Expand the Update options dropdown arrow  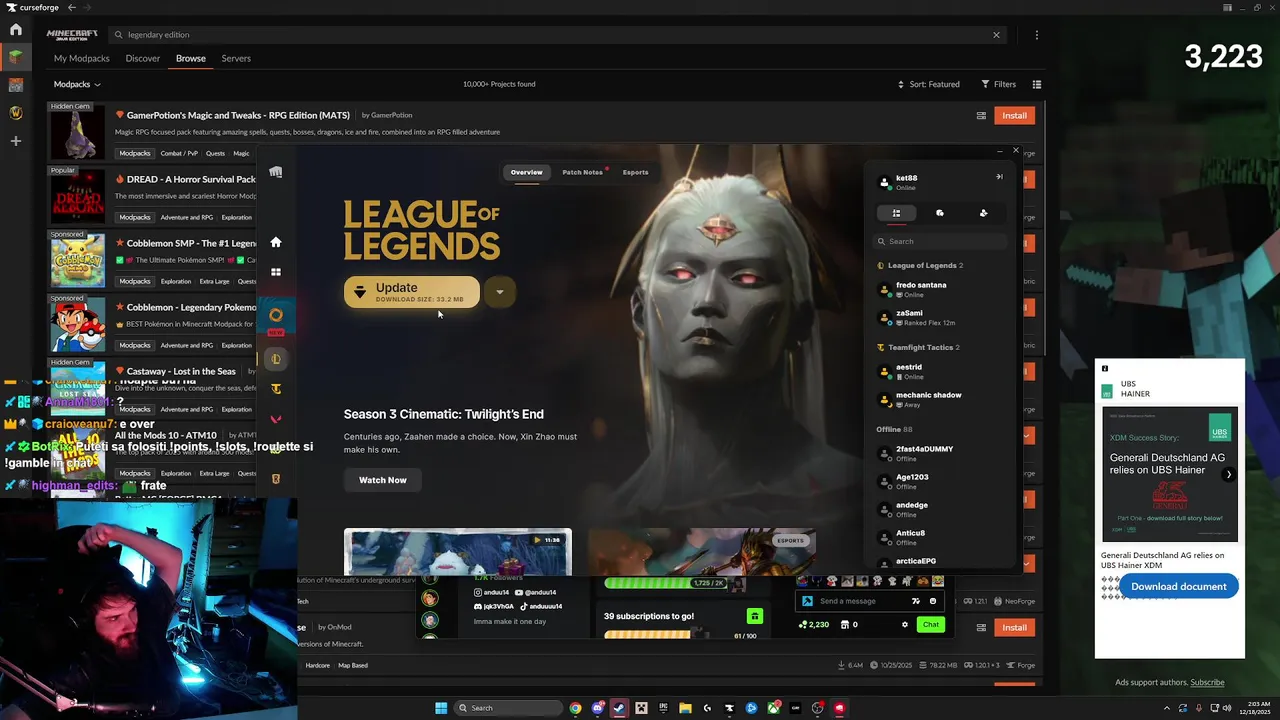[x=499, y=292]
